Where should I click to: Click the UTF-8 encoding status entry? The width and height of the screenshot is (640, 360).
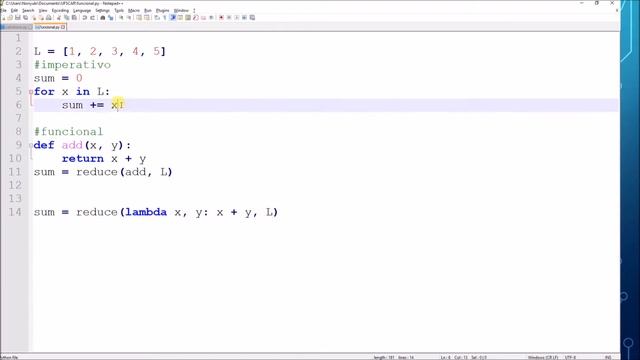coord(570,358)
